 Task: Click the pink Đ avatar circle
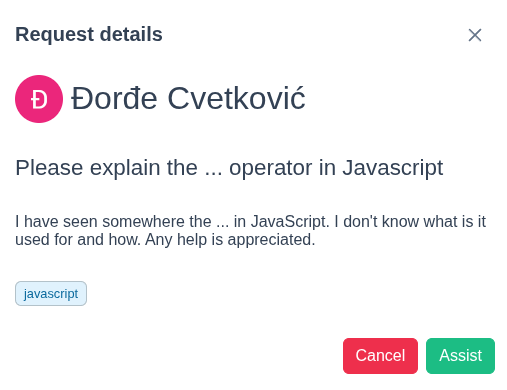pos(39,99)
